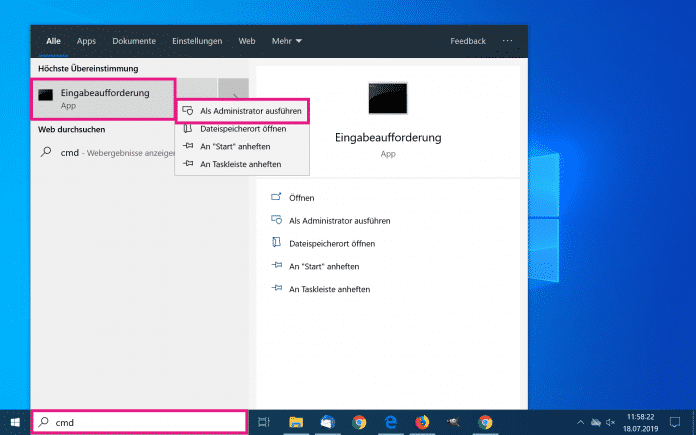Screen dimensions: 696x435
Task: Open File Explorer from the taskbar
Action: coord(297,422)
